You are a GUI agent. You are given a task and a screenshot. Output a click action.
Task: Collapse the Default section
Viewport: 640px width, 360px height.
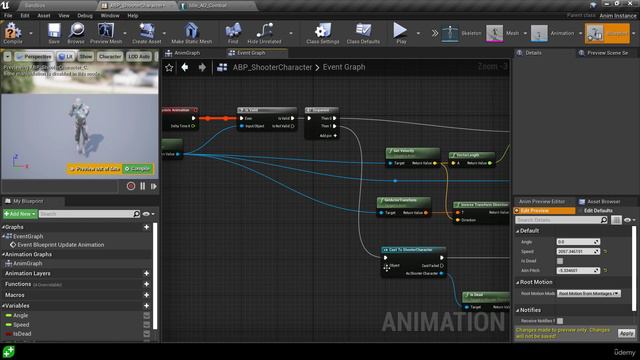pyautogui.click(x=518, y=231)
